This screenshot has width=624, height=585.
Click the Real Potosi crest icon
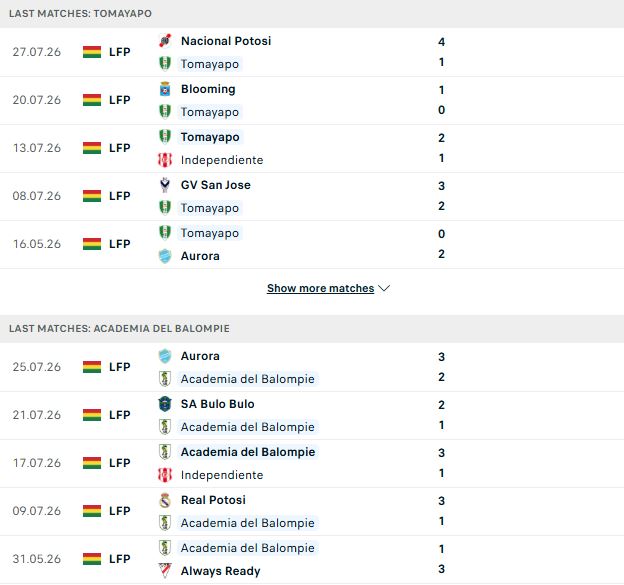[165, 500]
